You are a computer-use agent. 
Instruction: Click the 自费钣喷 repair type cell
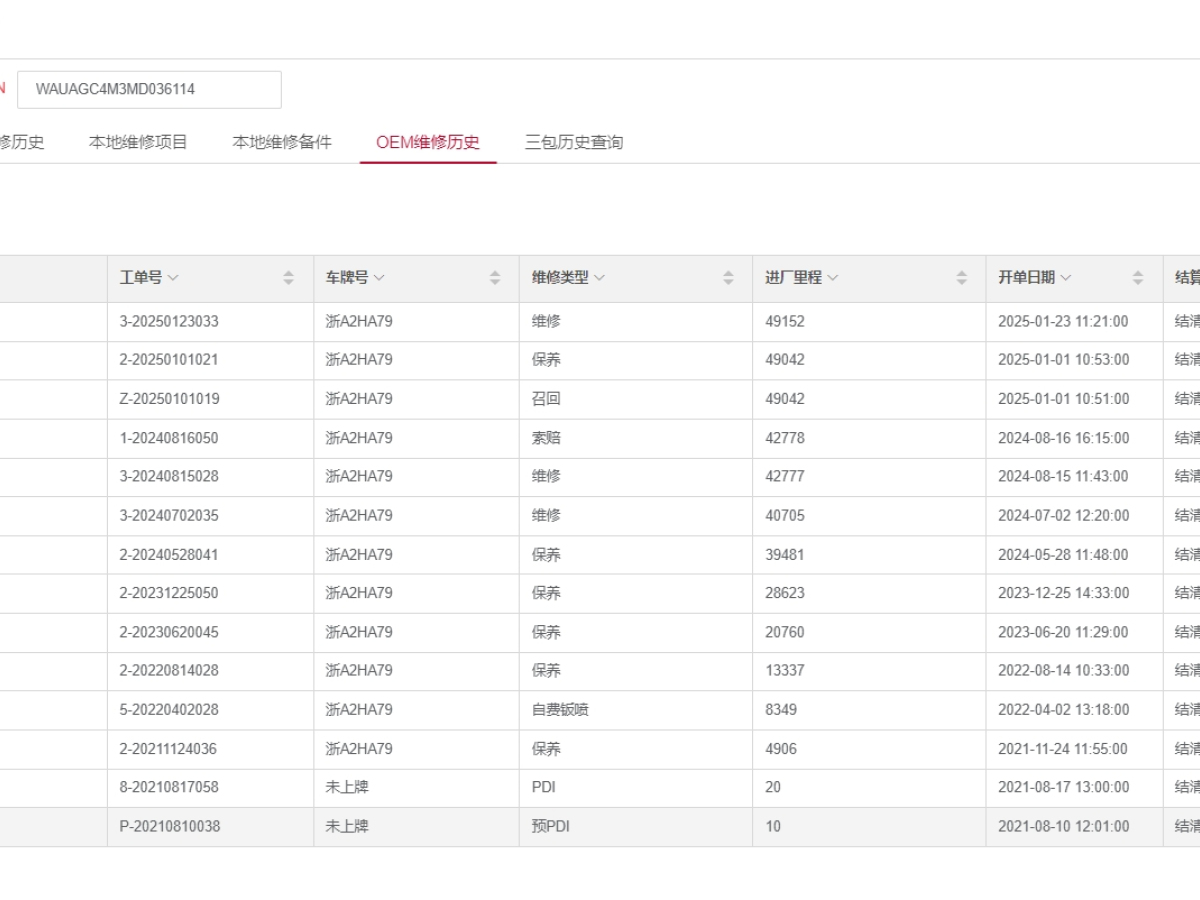(x=560, y=709)
